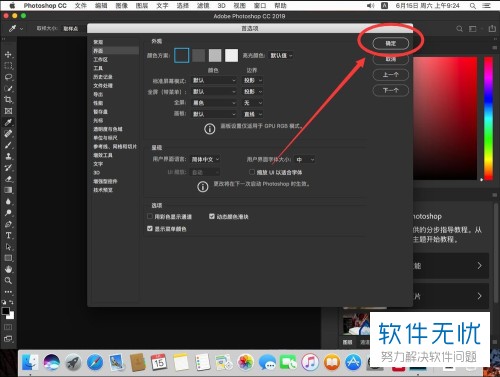Select the Eraser tool
The height and width of the screenshot is (377, 500).
9,179
